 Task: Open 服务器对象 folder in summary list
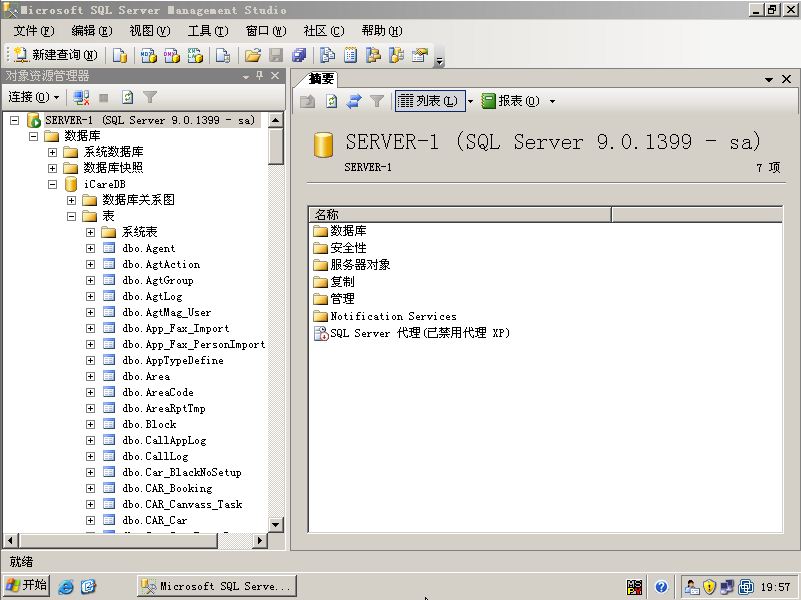click(x=361, y=265)
